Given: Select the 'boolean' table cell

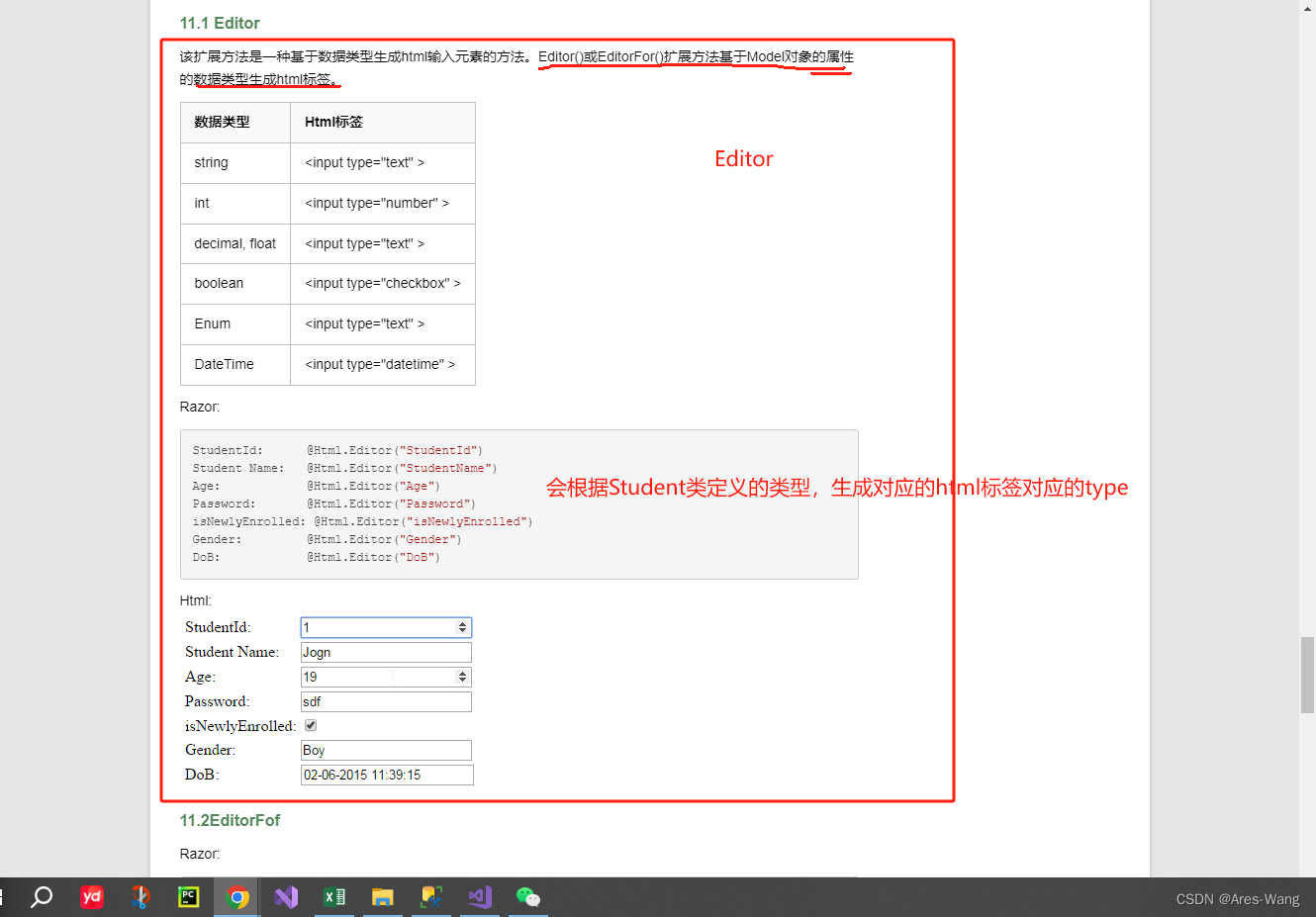Looking at the screenshot, I should pos(235,284).
